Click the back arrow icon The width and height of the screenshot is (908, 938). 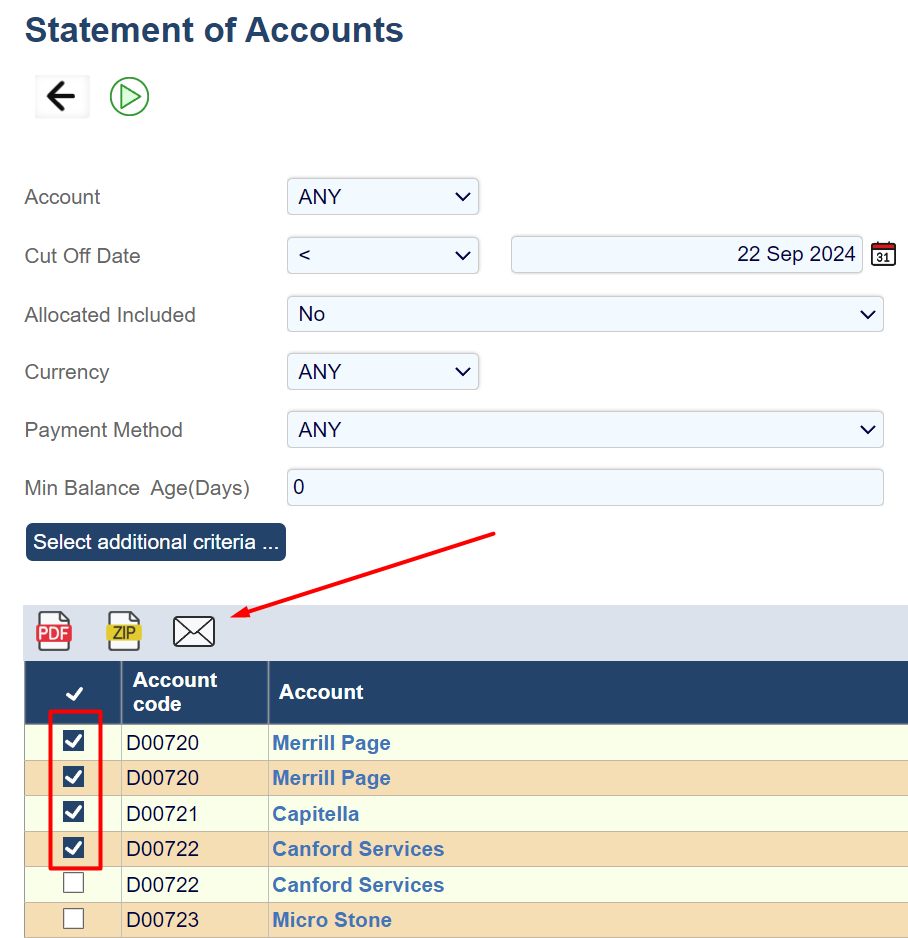pyautogui.click(x=62, y=97)
